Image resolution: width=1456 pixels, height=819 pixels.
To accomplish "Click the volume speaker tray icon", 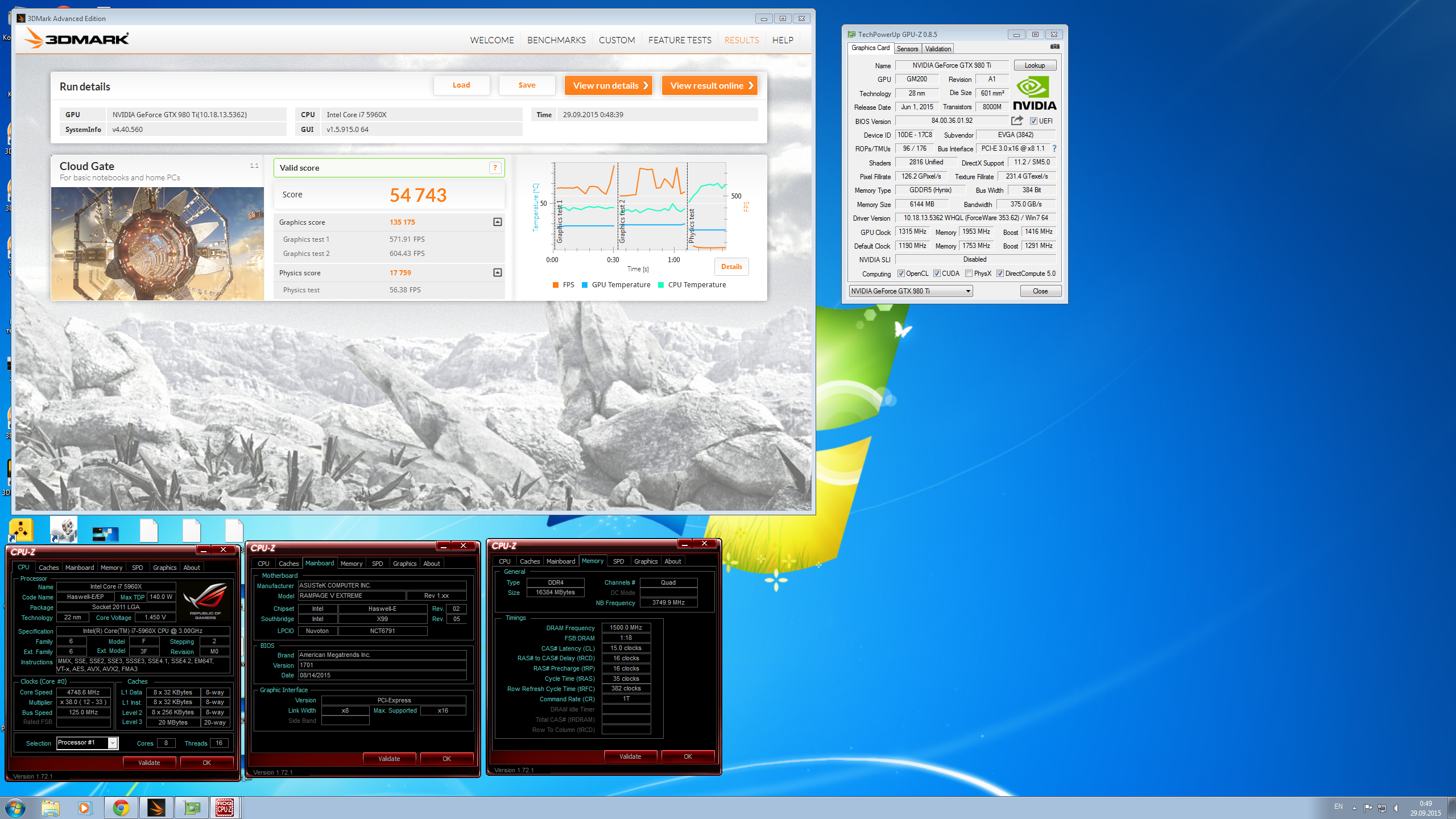I will click(1396, 808).
